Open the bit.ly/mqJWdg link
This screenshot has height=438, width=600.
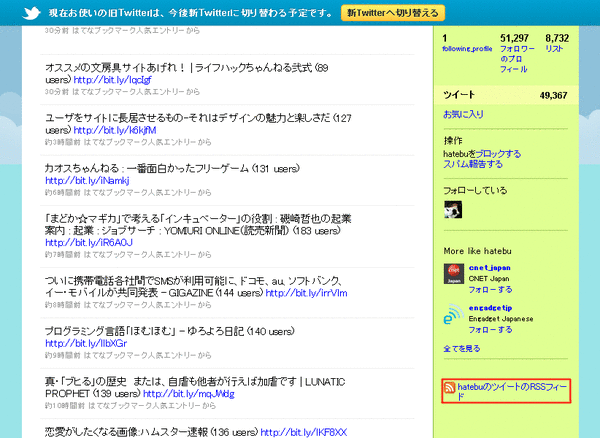click(189, 394)
